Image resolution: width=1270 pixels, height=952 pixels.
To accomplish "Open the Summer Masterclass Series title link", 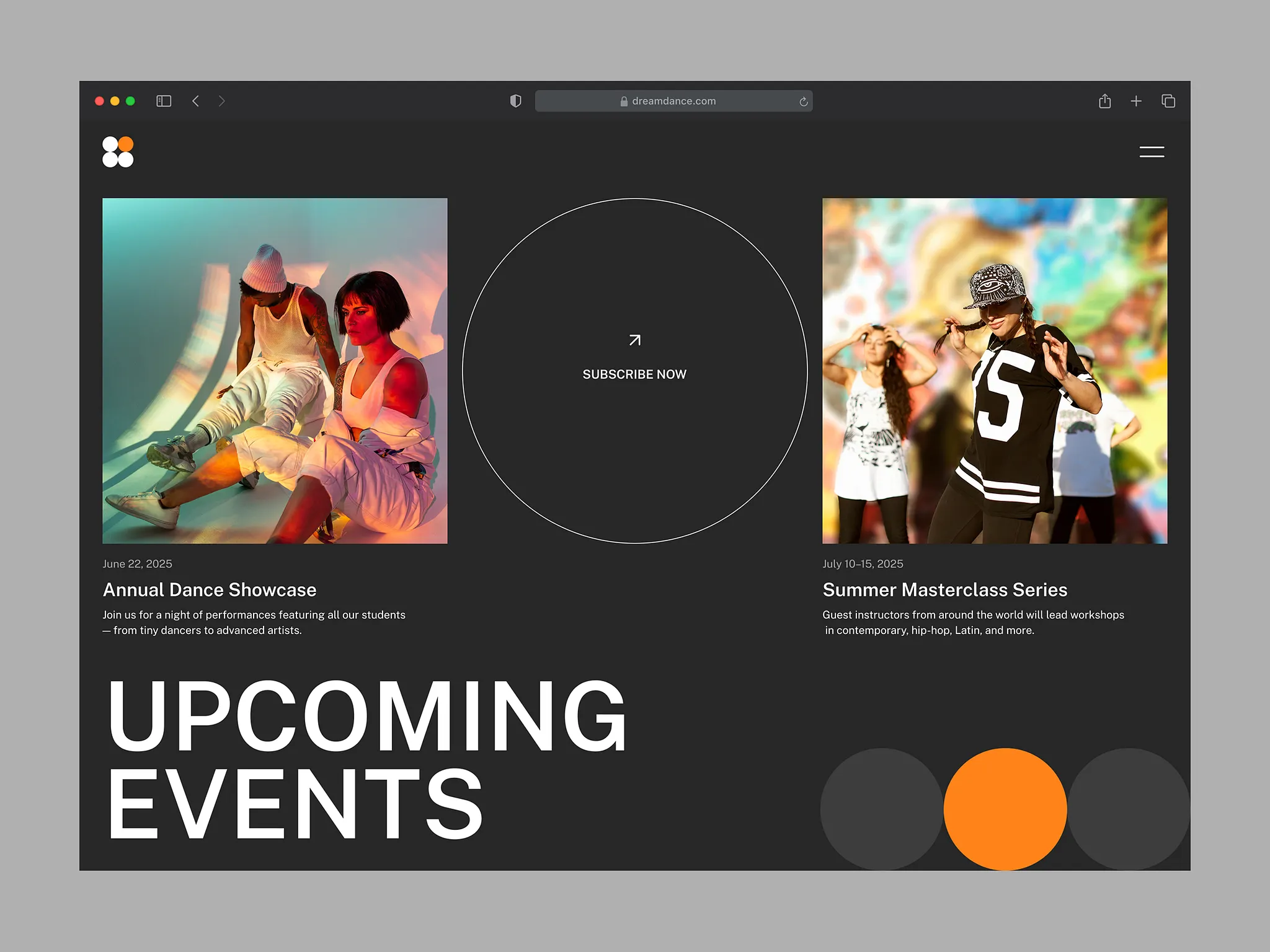I will [944, 589].
